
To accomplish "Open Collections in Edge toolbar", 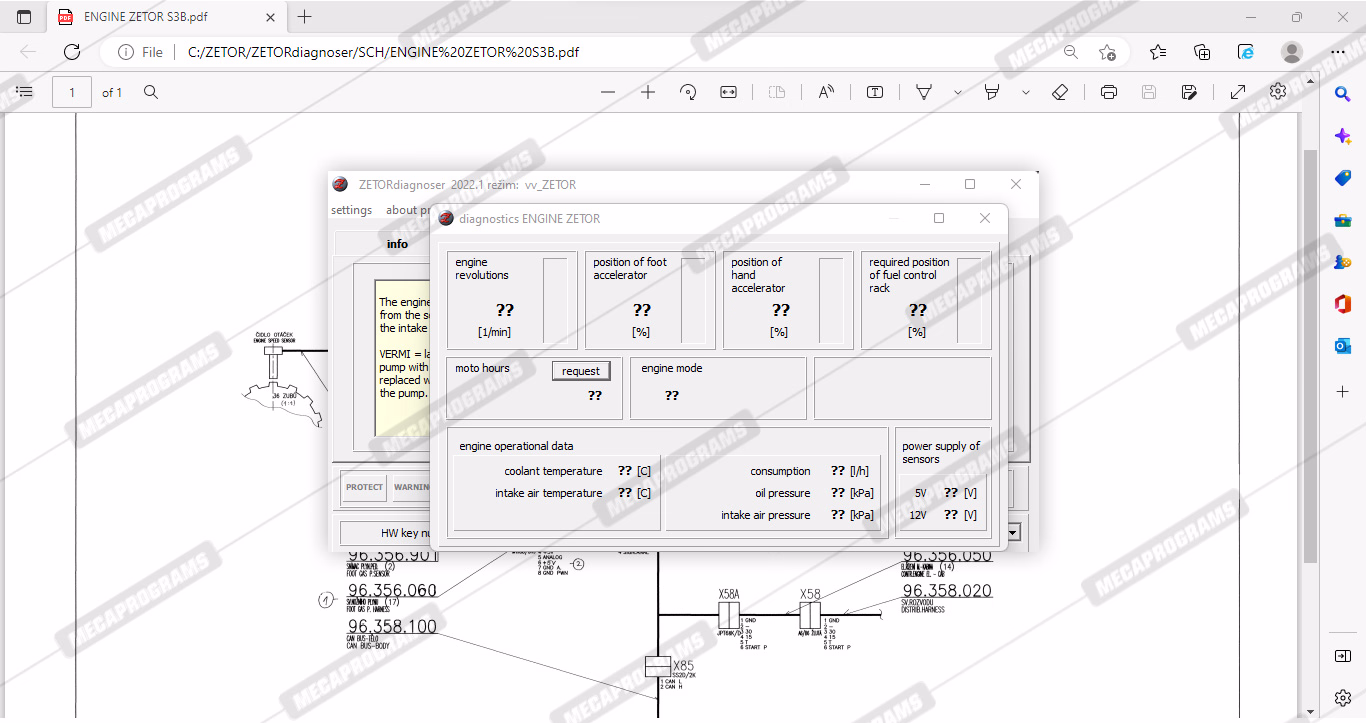I will [x=1203, y=52].
